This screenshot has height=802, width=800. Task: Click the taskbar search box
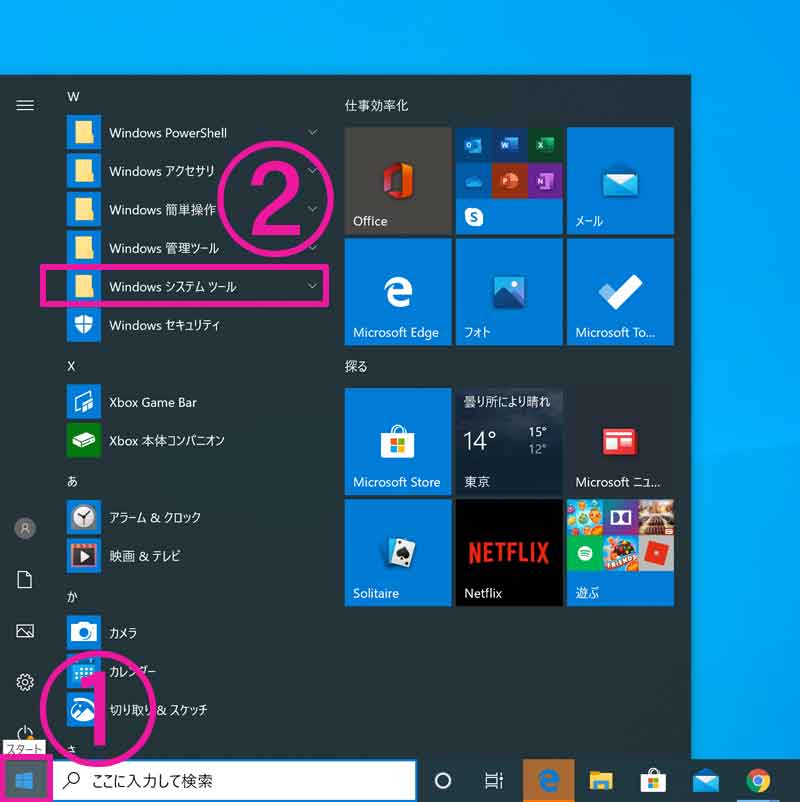(234, 780)
